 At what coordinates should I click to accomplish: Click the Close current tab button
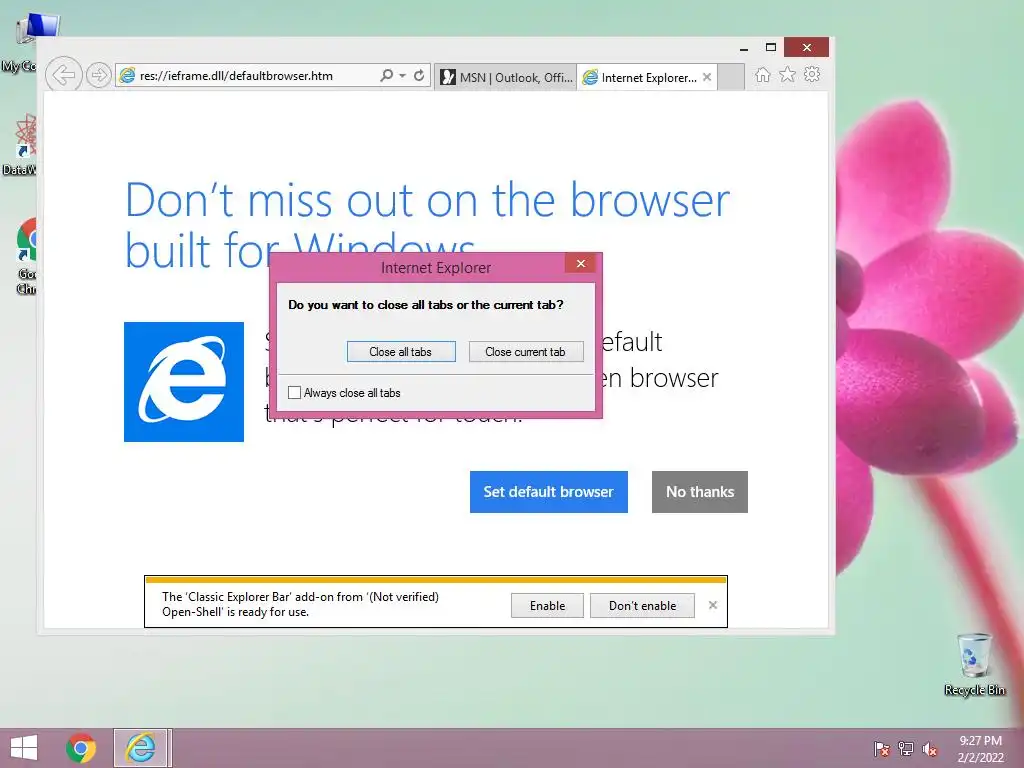point(526,351)
